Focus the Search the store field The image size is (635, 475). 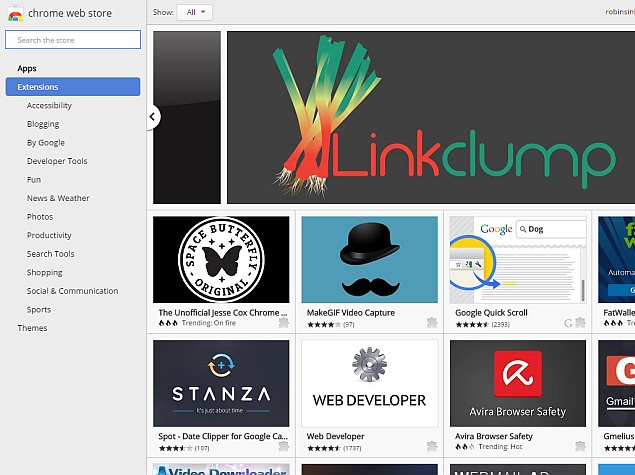point(73,40)
